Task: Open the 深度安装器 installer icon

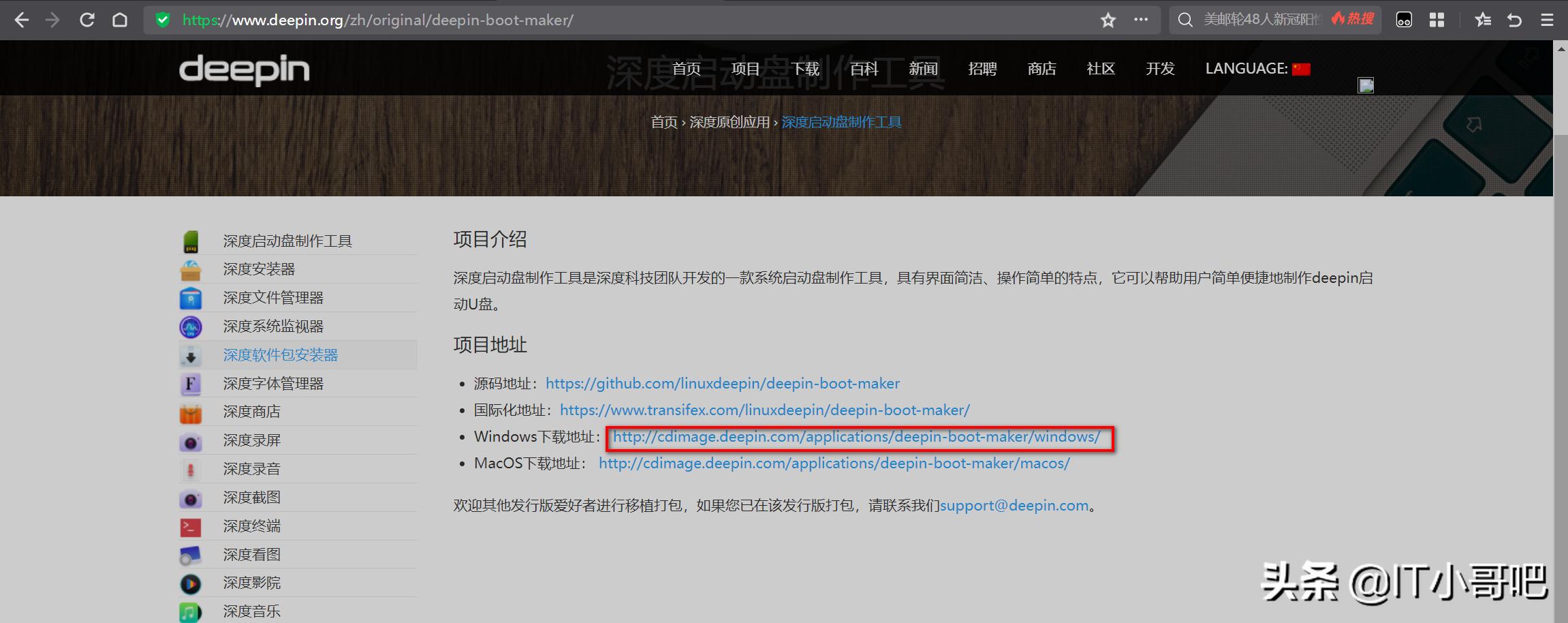Action: pyautogui.click(x=191, y=269)
